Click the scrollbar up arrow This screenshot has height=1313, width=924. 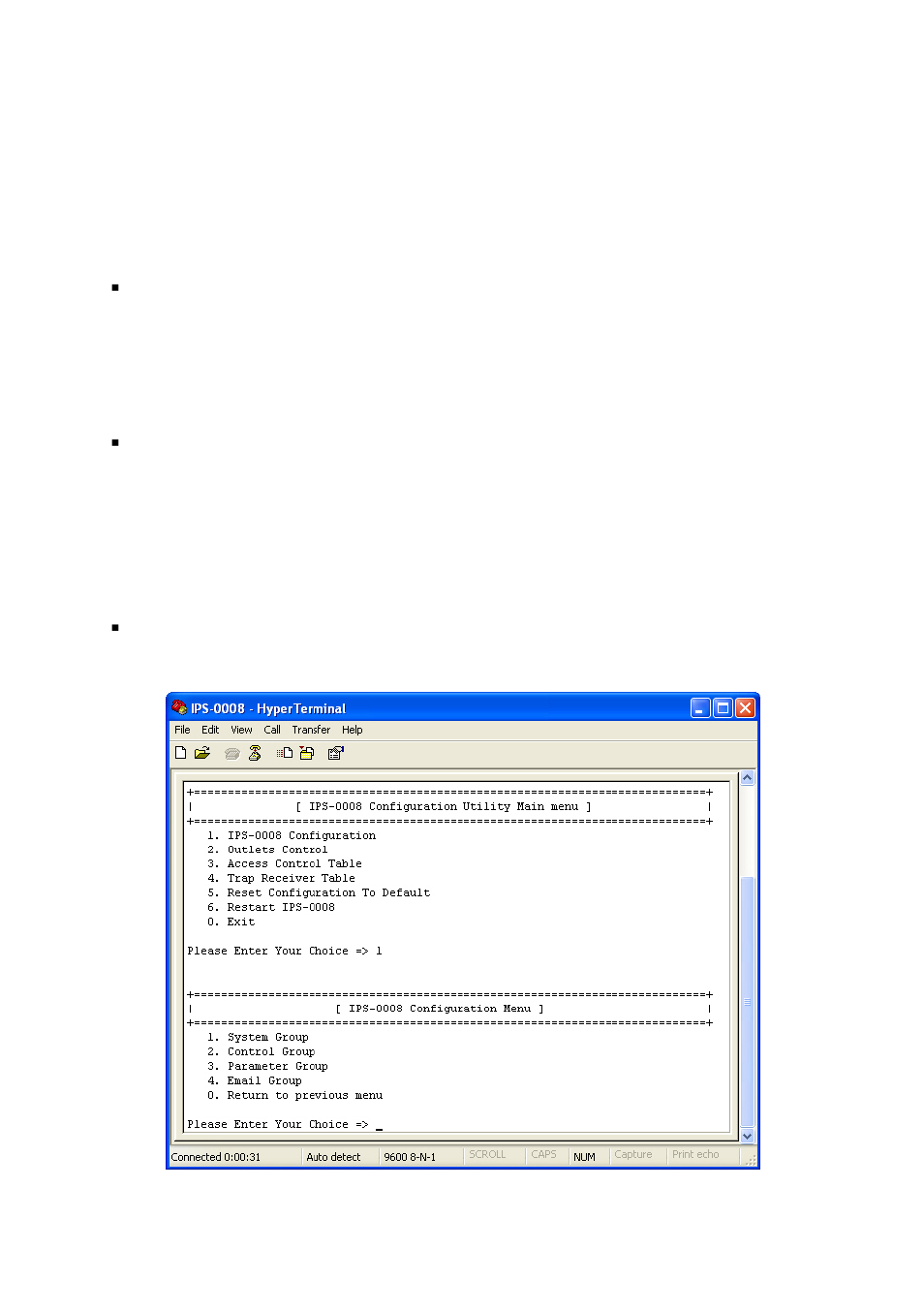(x=747, y=778)
